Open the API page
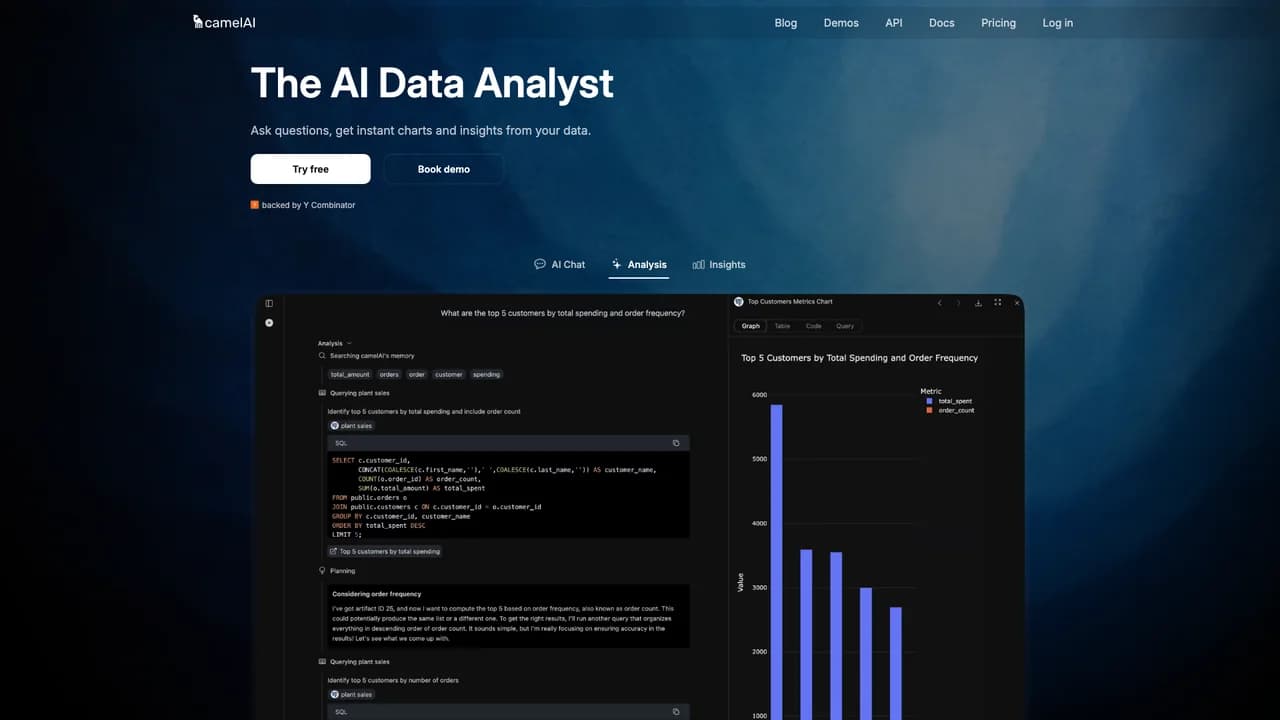Viewport: 1280px width, 720px height. pyautogui.click(x=894, y=23)
